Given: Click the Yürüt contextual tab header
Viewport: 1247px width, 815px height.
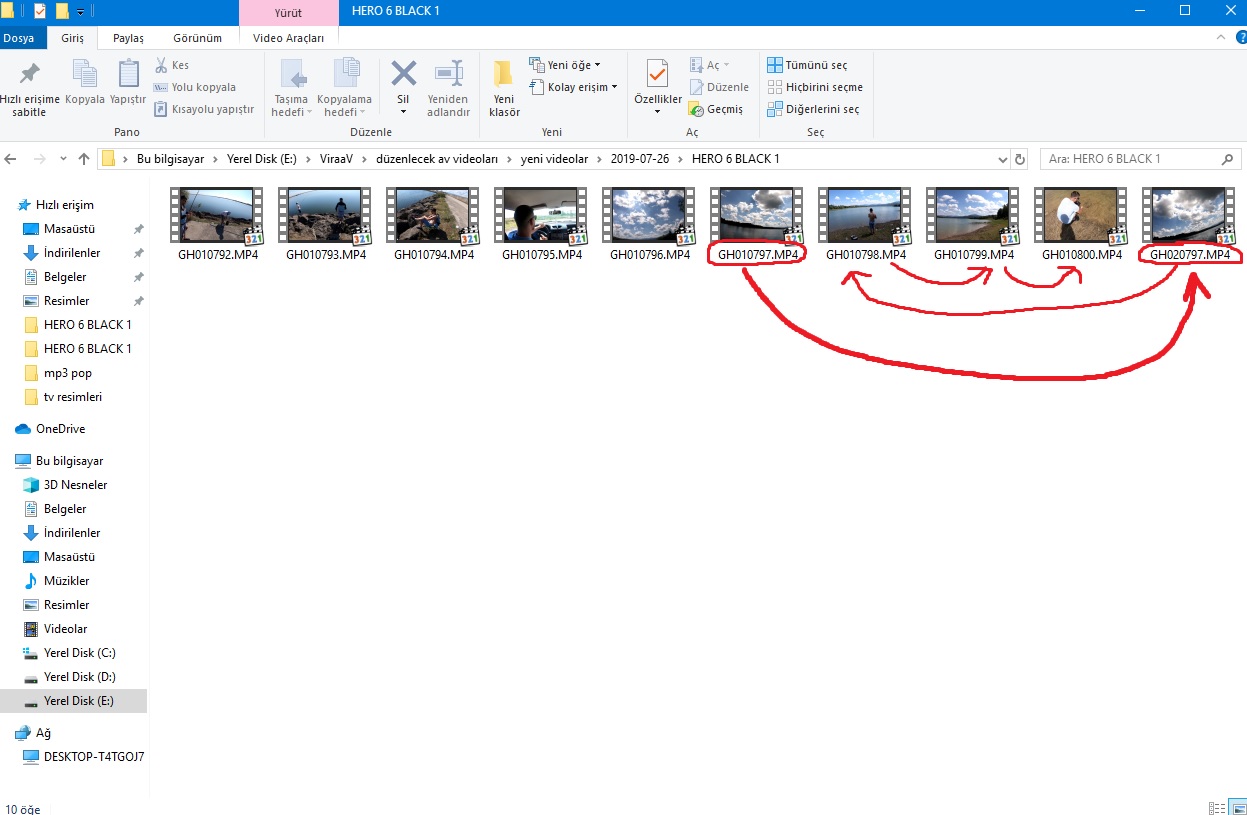Looking at the screenshot, I should pyautogui.click(x=288, y=13).
